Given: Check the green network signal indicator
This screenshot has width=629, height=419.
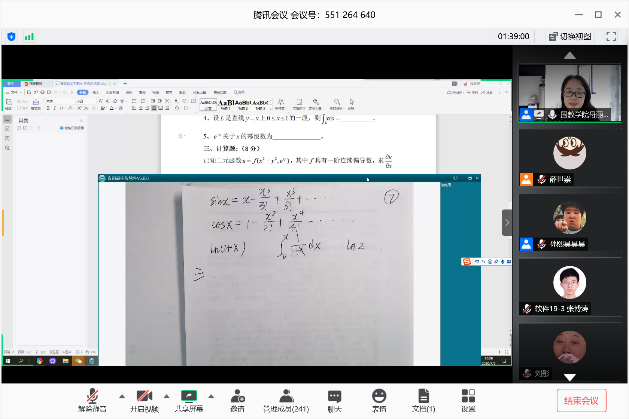Looking at the screenshot, I should click(x=29, y=36).
